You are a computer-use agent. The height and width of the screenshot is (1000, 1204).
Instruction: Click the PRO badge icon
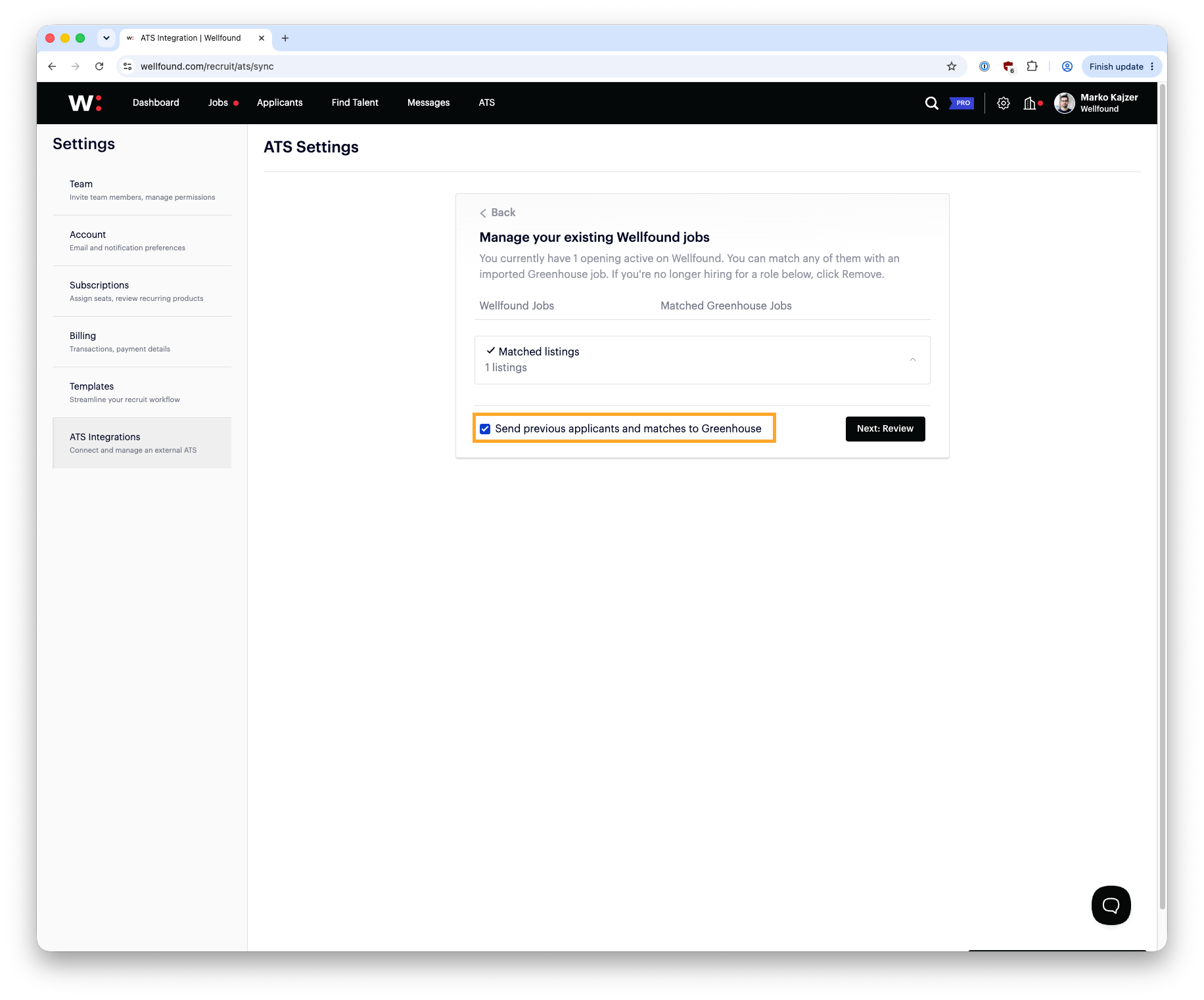pyautogui.click(x=961, y=103)
